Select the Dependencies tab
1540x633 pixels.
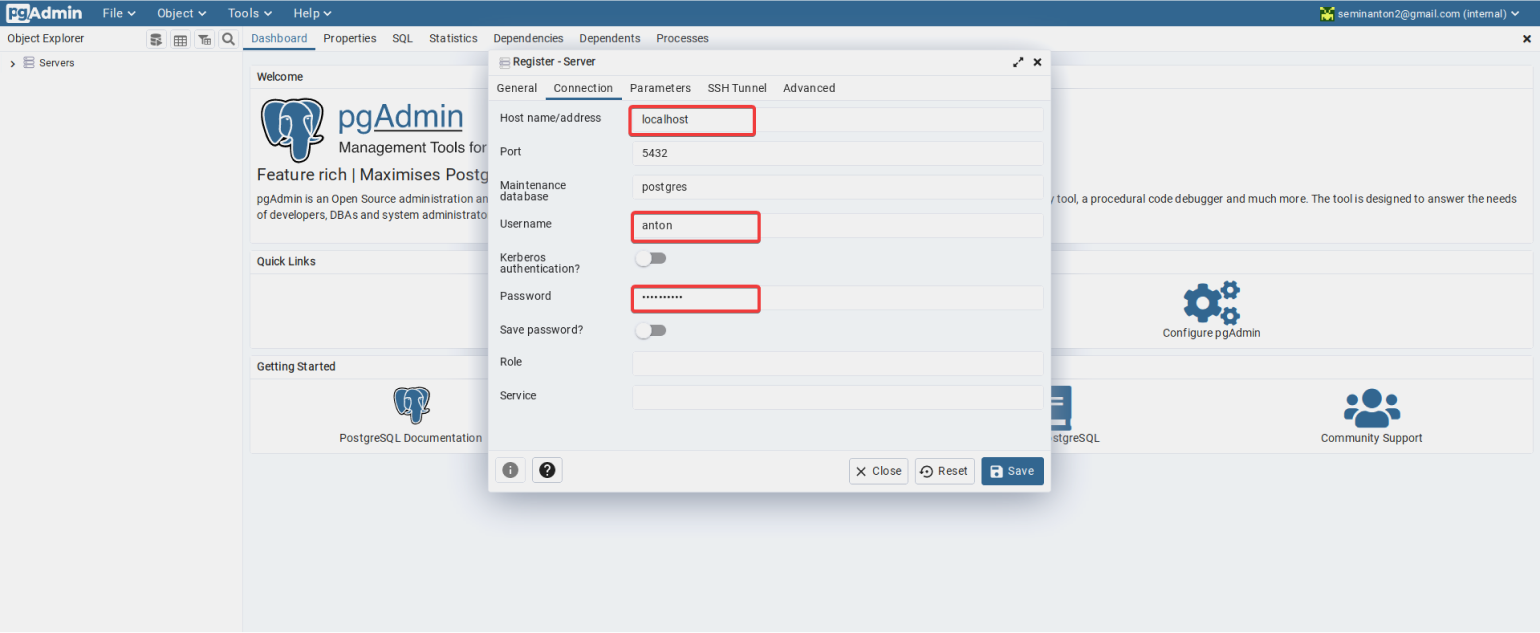point(528,39)
